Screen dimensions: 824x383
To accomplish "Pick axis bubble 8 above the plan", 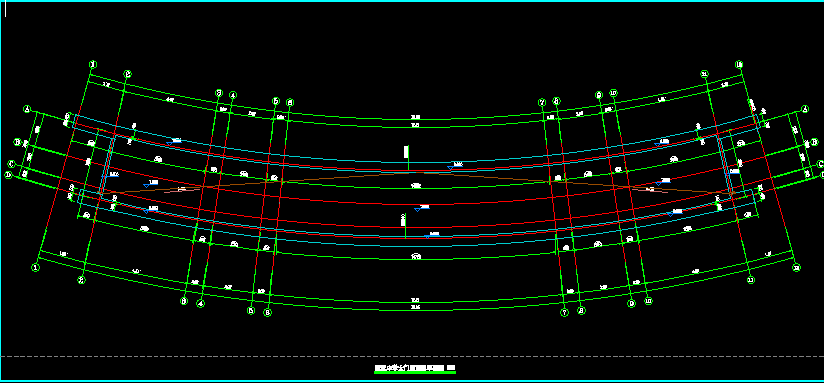I will tap(557, 101).
